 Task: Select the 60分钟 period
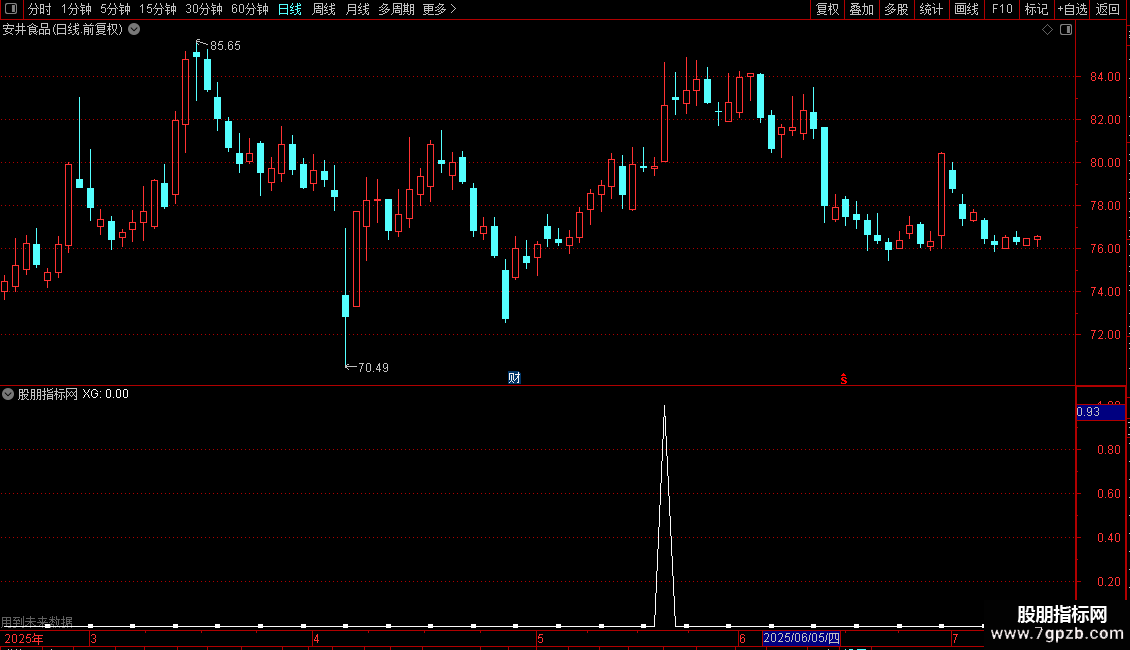coord(249,9)
